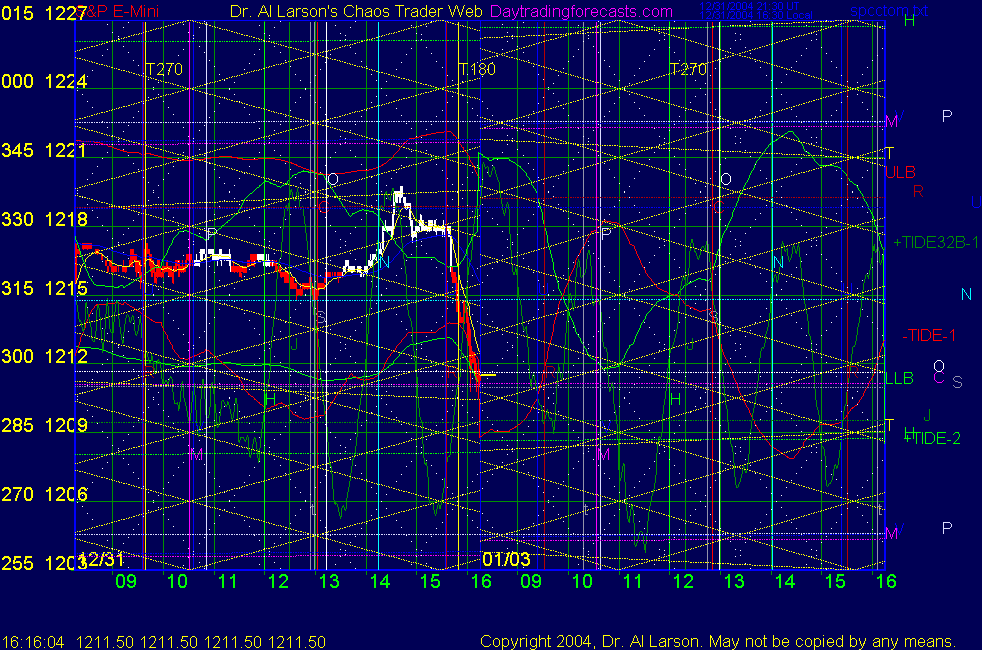
Task: Click the 1215 price axis label
Action: coord(65,288)
